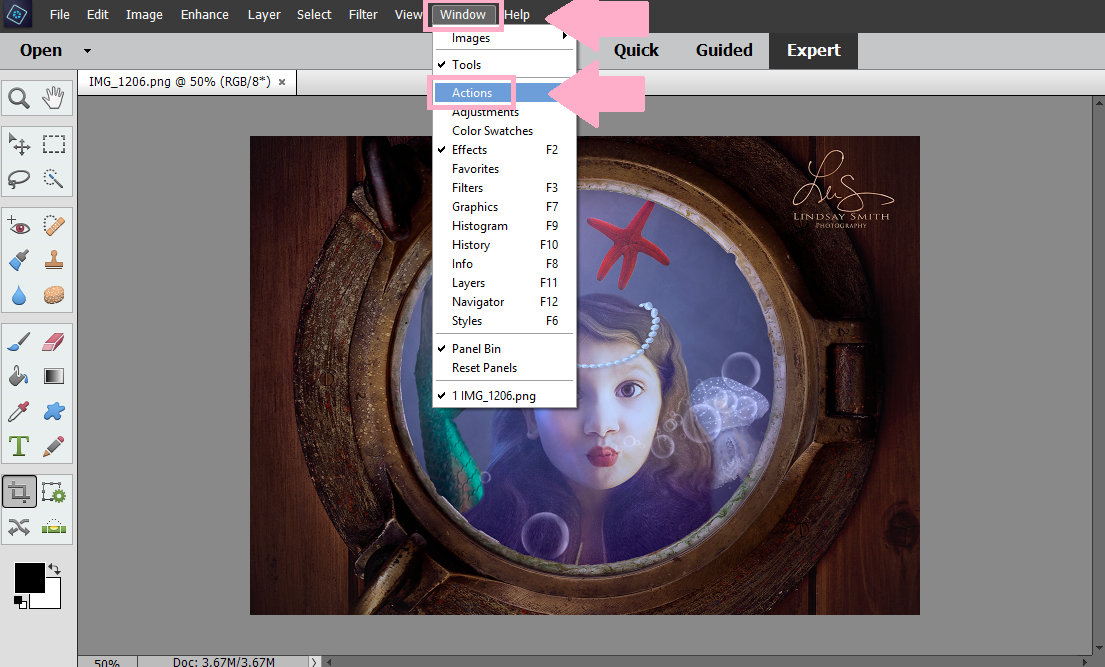The width and height of the screenshot is (1105, 667).
Task: Choose Histogram from the Window menu
Action: pos(505,226)
